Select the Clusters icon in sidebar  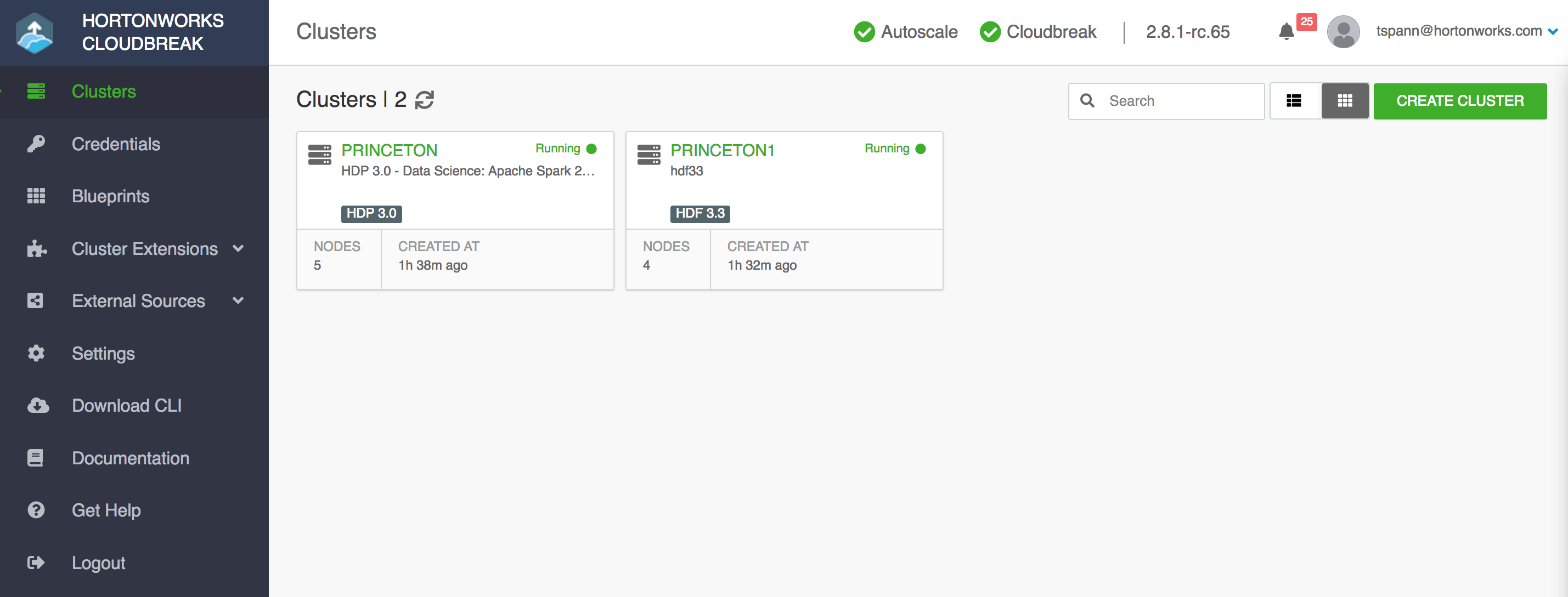(36, 91)
